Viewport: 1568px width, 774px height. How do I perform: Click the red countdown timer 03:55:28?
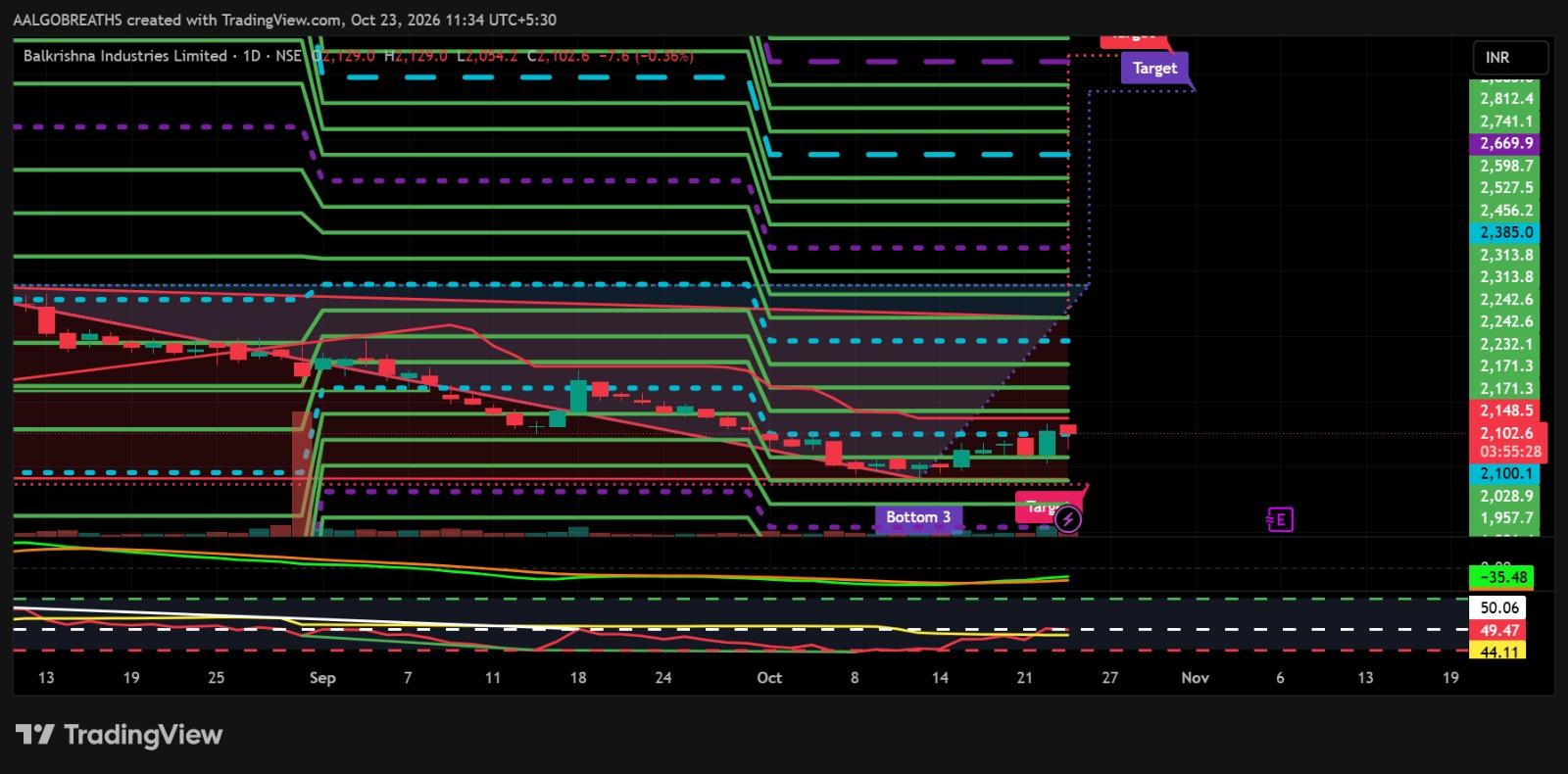(1510, 452)
